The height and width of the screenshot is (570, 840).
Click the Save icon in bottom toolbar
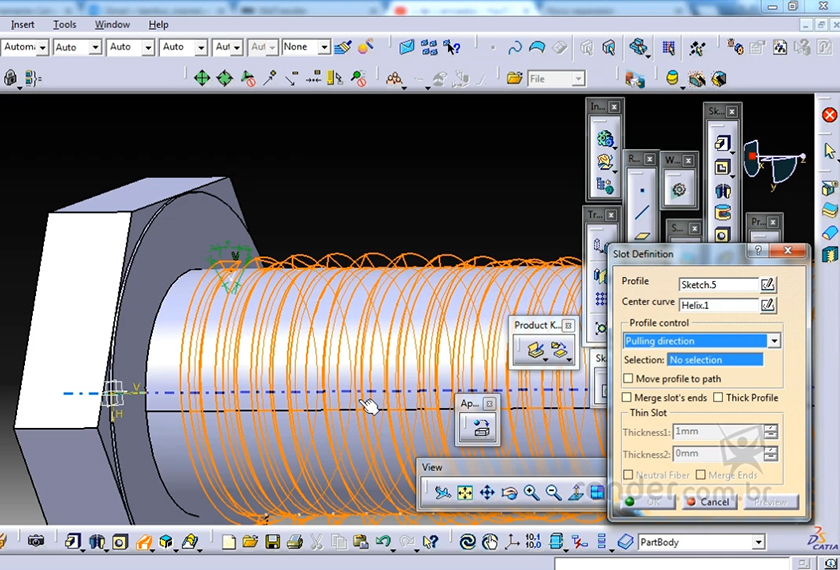point(272,542)
